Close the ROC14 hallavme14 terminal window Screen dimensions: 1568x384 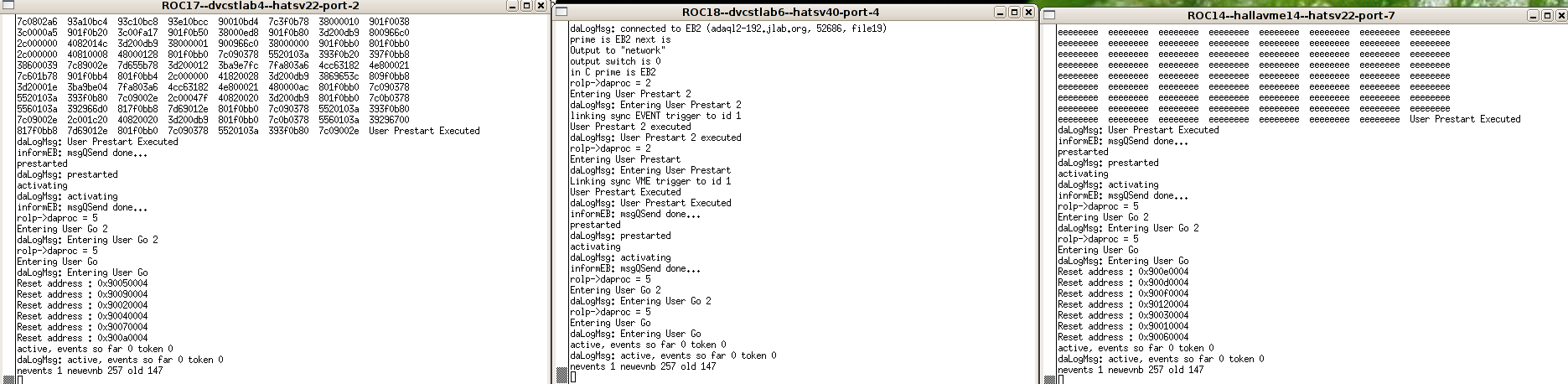(x=1560, y=15)
